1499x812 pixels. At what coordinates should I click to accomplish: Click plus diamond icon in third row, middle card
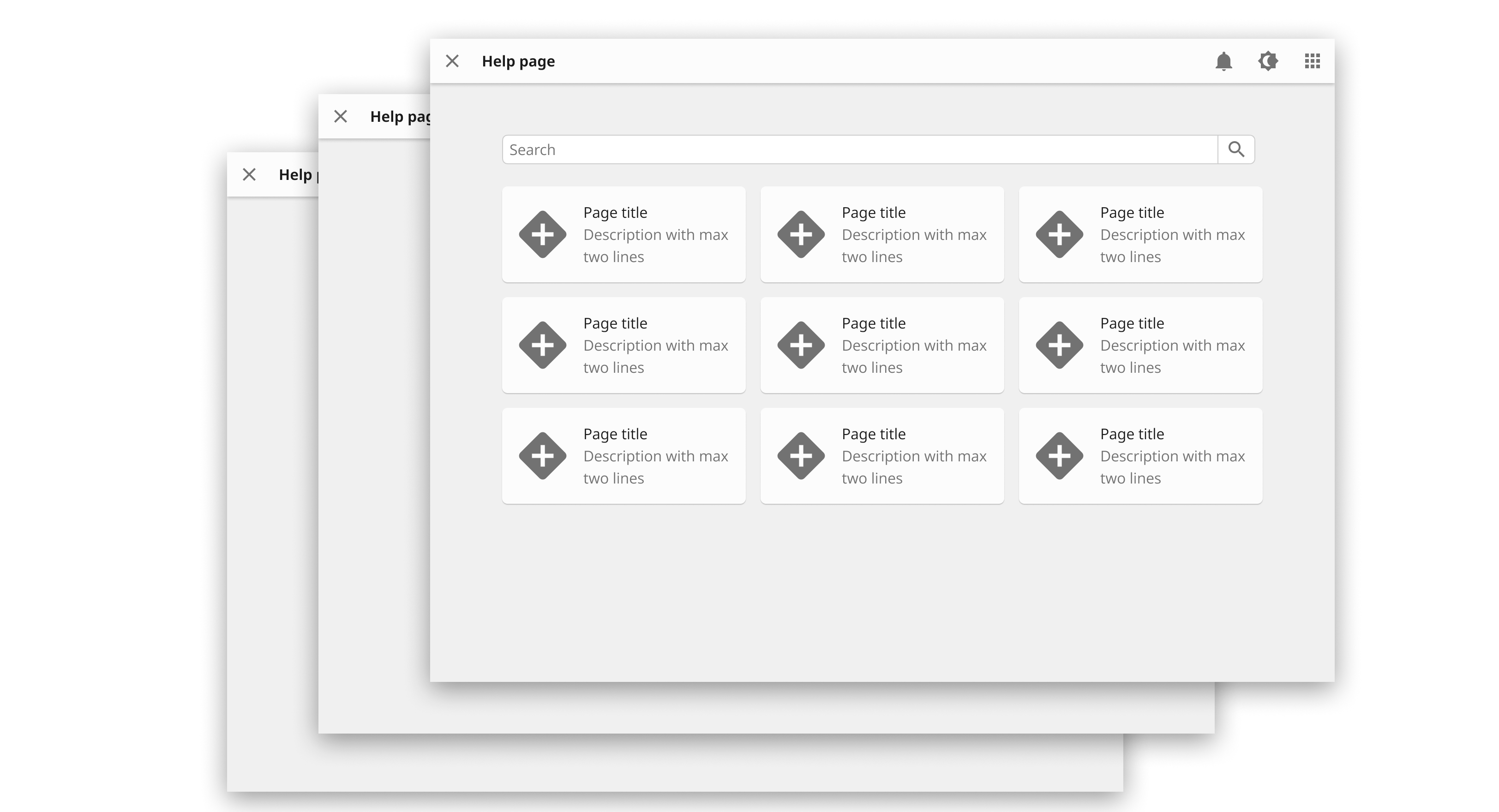801,456
